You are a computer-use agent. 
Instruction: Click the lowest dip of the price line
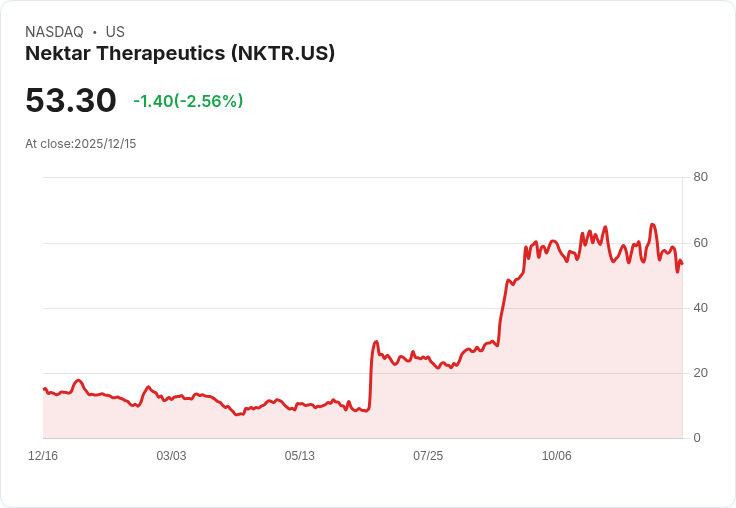(x=237, y=414)
